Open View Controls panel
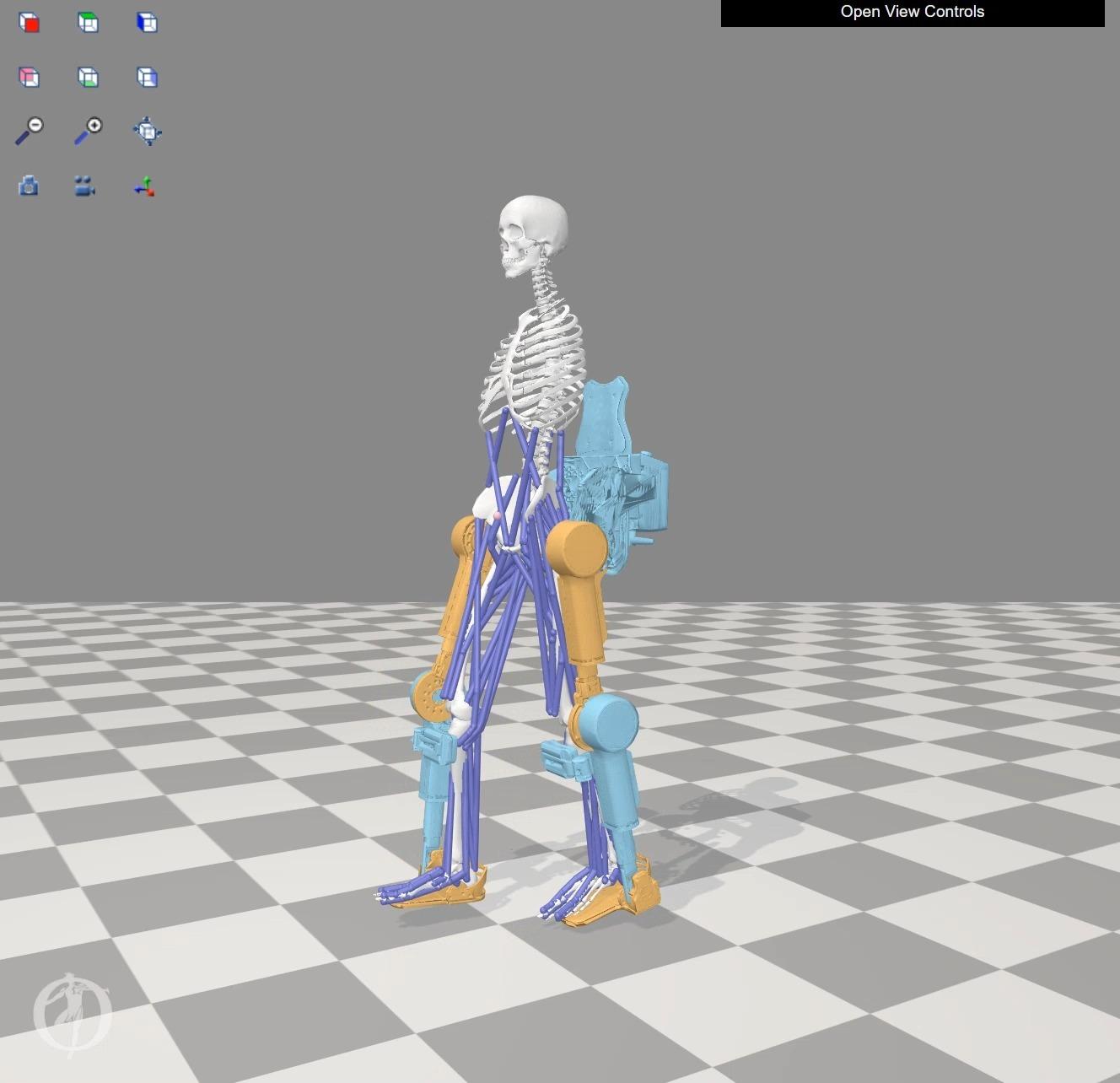Image resolution: width=1120 pixels, height=1083 pixels. pos(913,12)
